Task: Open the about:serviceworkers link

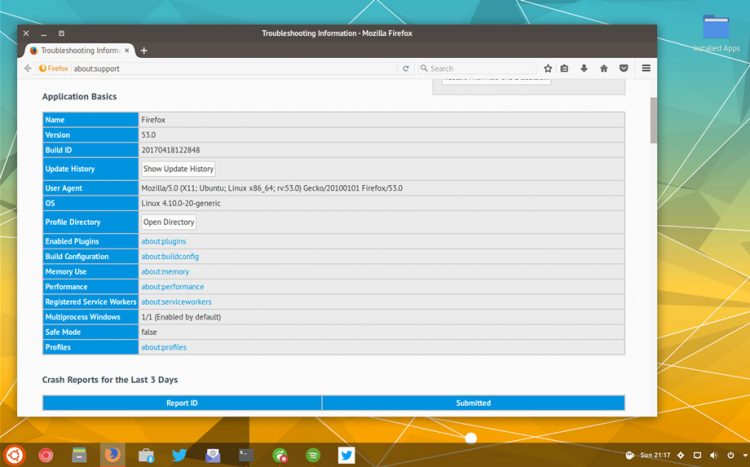Action: [176, 302]
